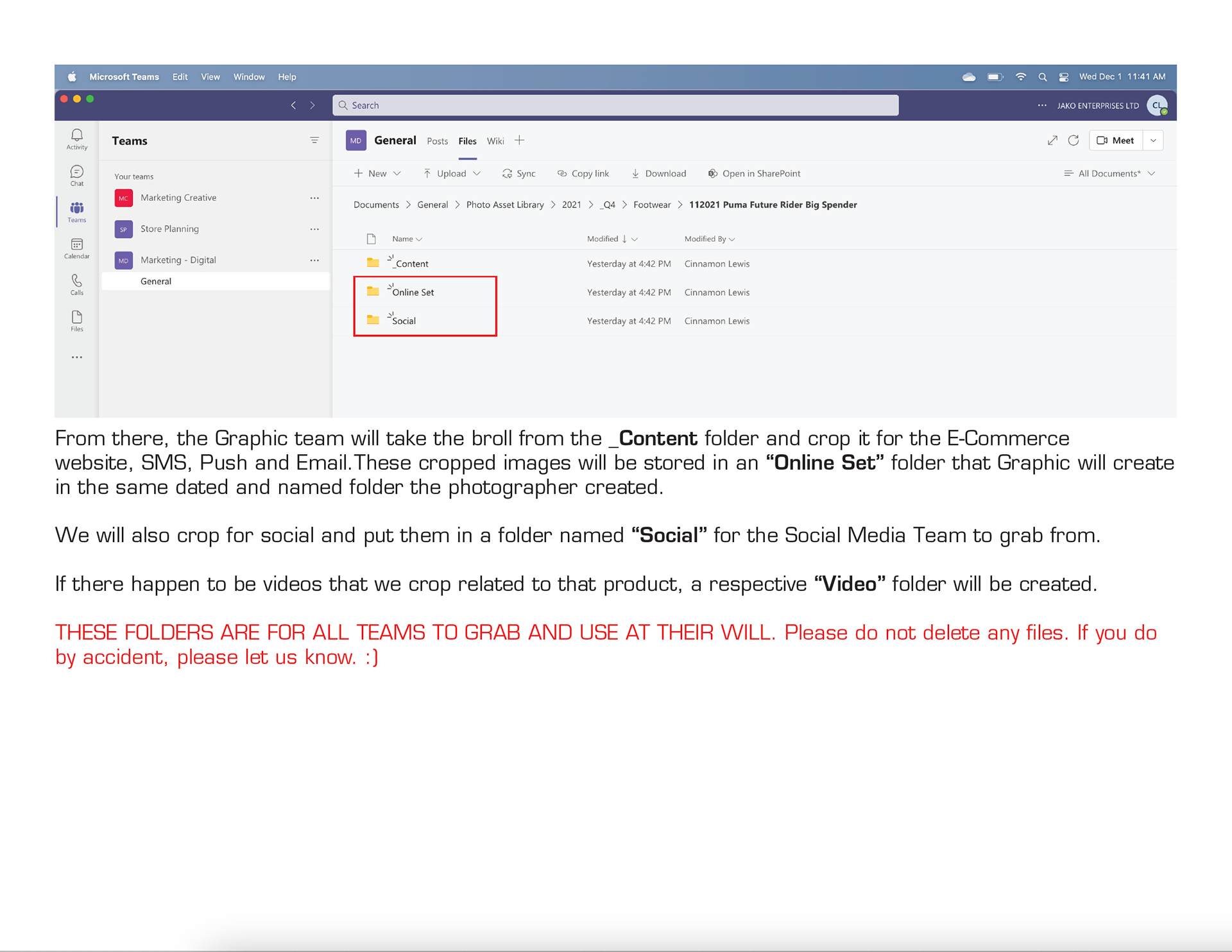Go to Documents in the breadcrumb
This screenshot has width=1232, height=952.
pos(376,205)
